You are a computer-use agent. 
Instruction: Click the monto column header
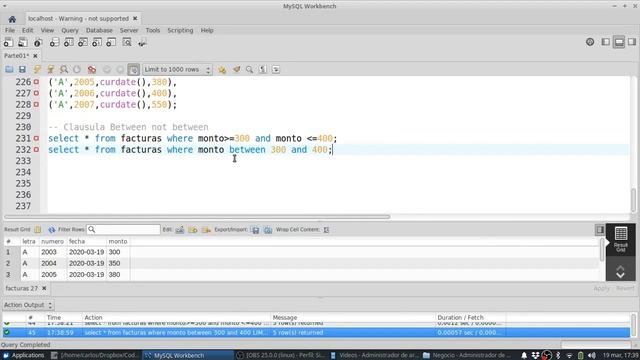(118, 241)
